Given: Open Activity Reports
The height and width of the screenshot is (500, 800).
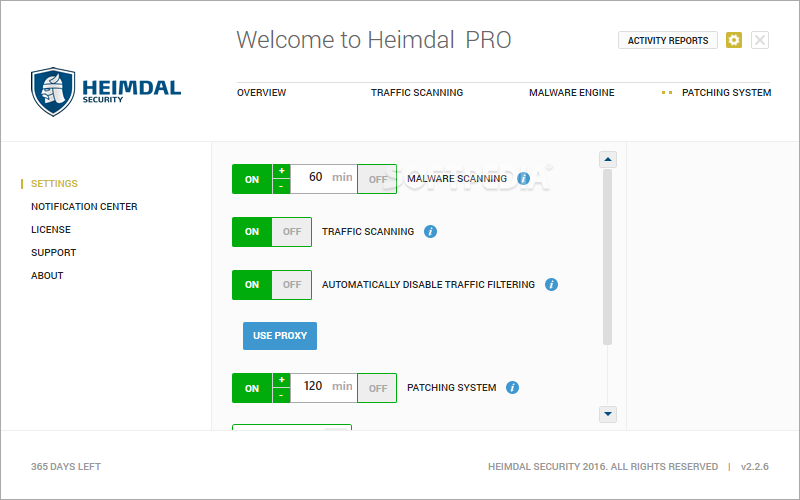Looking at the screenshot, I should click(668, 40).
